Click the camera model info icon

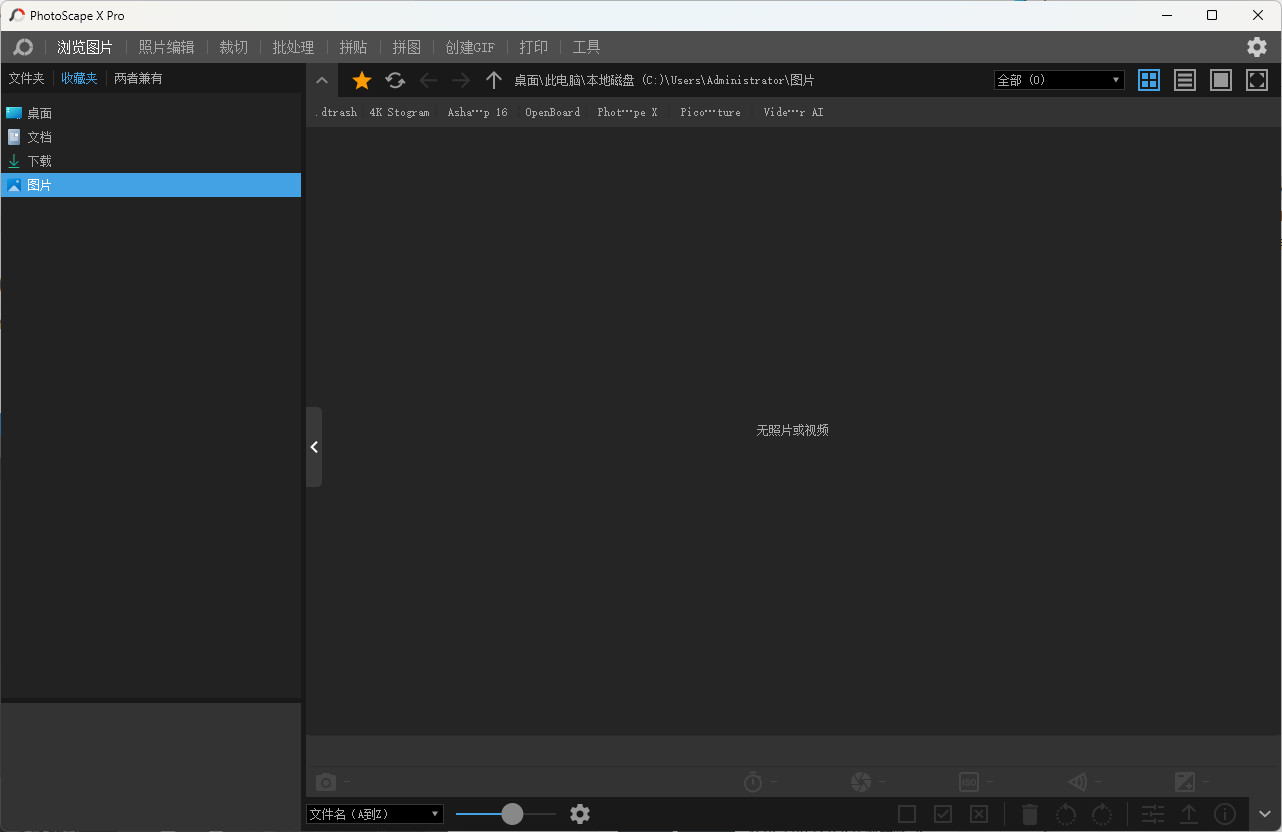[326, 782]
